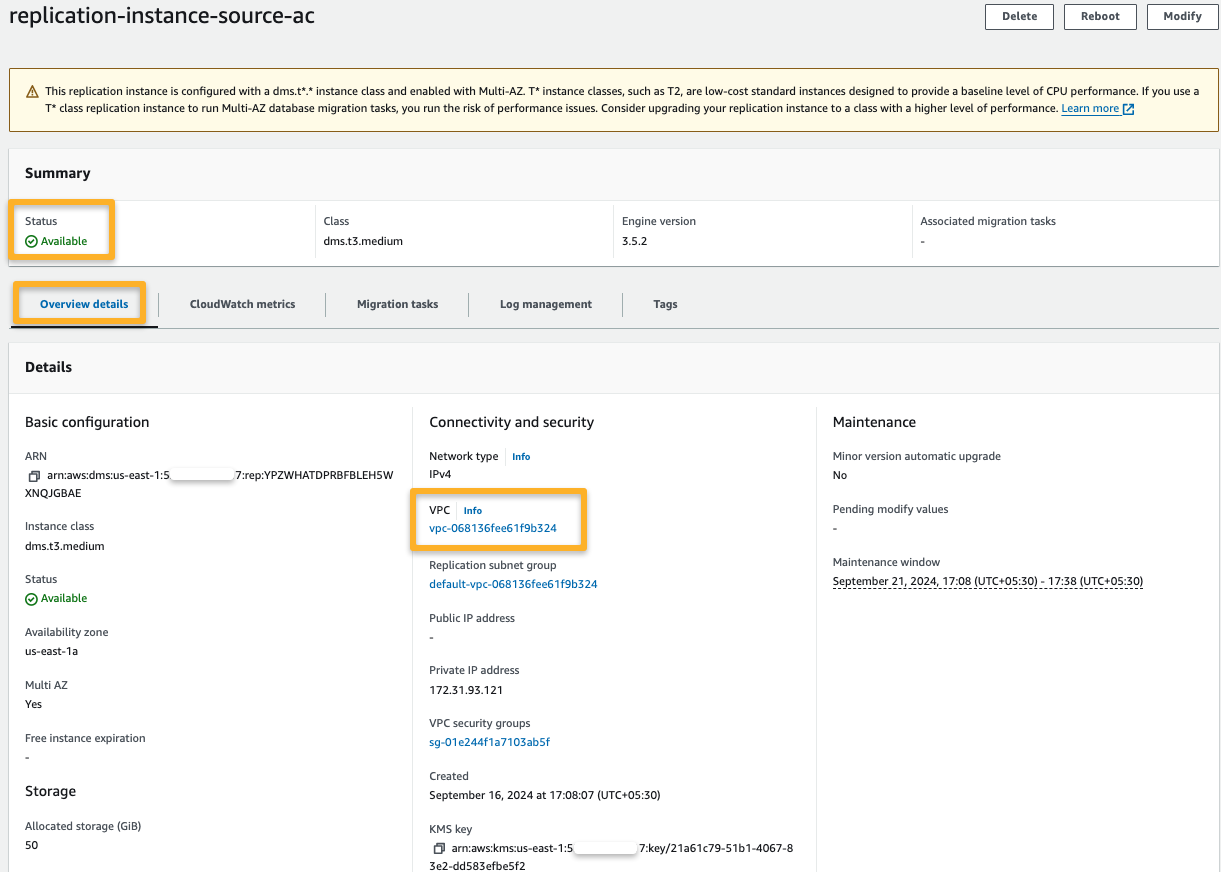Viewport: 1221px width, 872px height.
Task: Click the green Available check icon under Summary Status
Action: [33, 241]
